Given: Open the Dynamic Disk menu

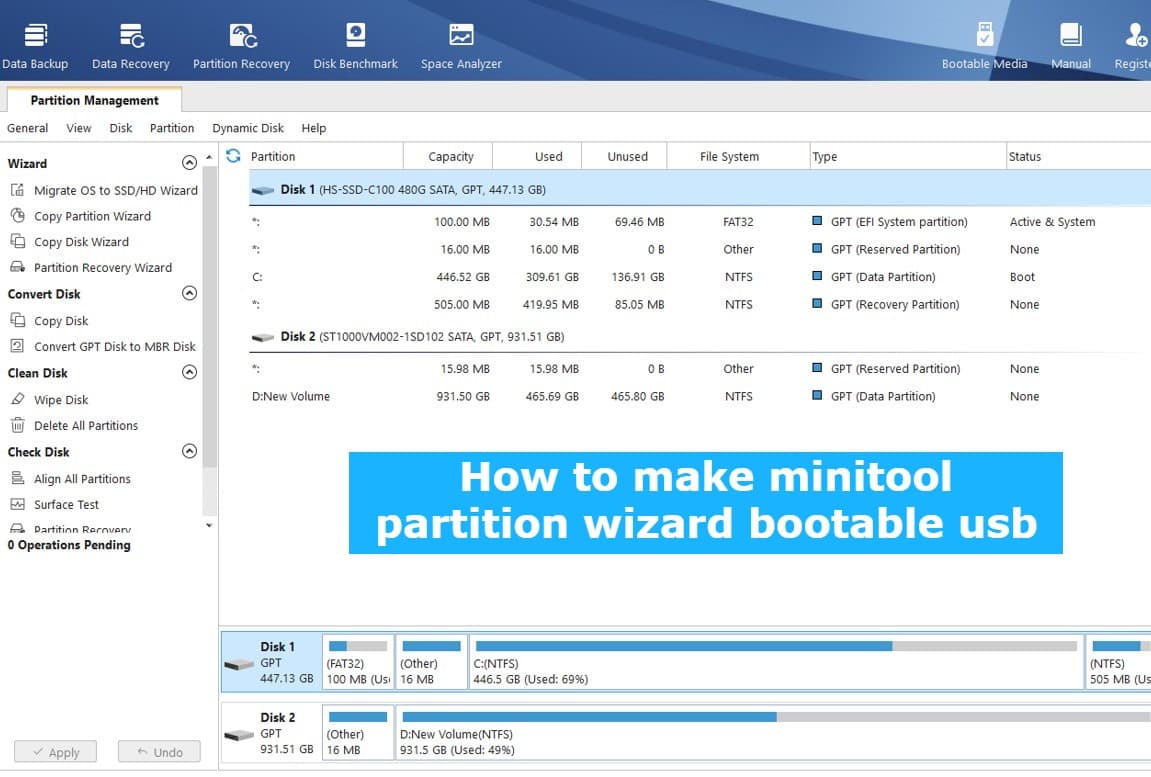Looking at the screenshot, I should [x=247, y=128].
